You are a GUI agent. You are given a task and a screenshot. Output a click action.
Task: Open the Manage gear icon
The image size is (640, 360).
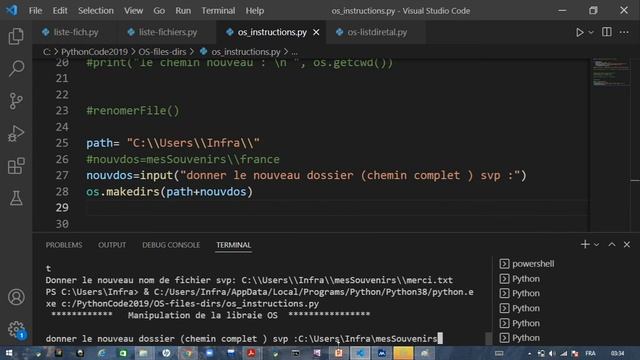pos(16,329)
